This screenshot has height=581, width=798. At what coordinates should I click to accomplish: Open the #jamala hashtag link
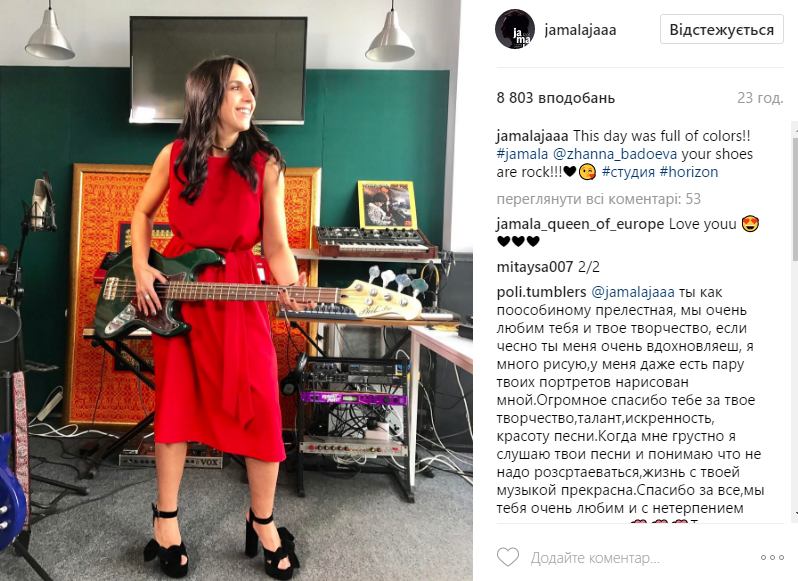click(x=522, y=154)
